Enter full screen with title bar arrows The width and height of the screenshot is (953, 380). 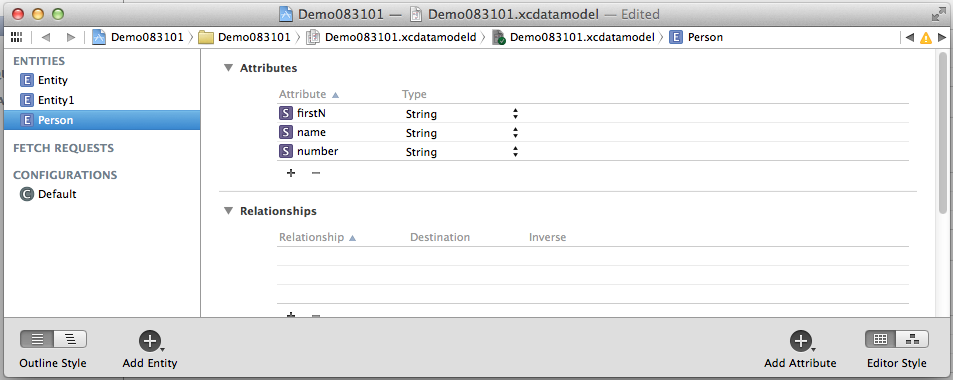[938, 13]
